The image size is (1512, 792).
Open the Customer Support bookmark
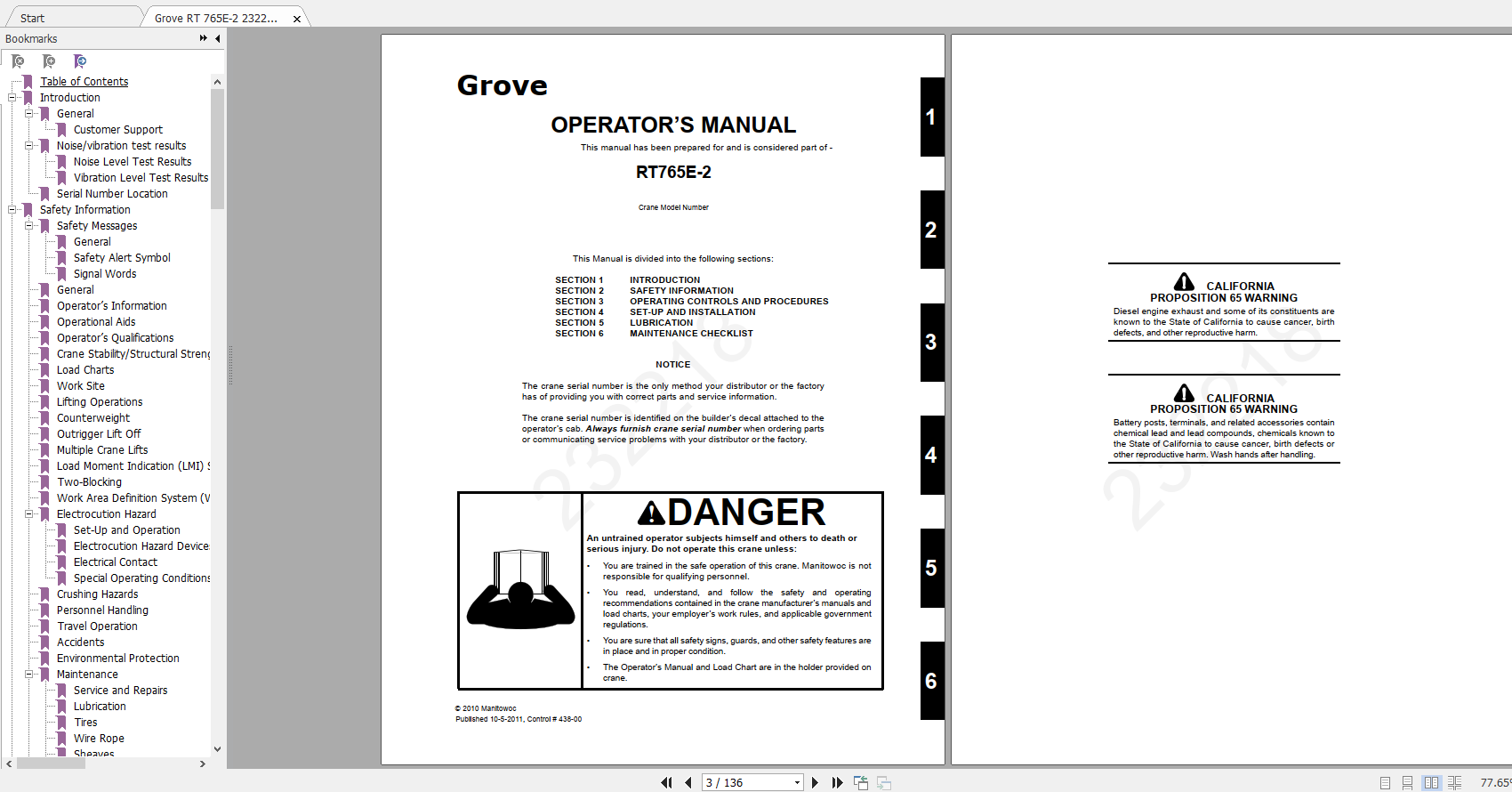click(x=118, y=130)
